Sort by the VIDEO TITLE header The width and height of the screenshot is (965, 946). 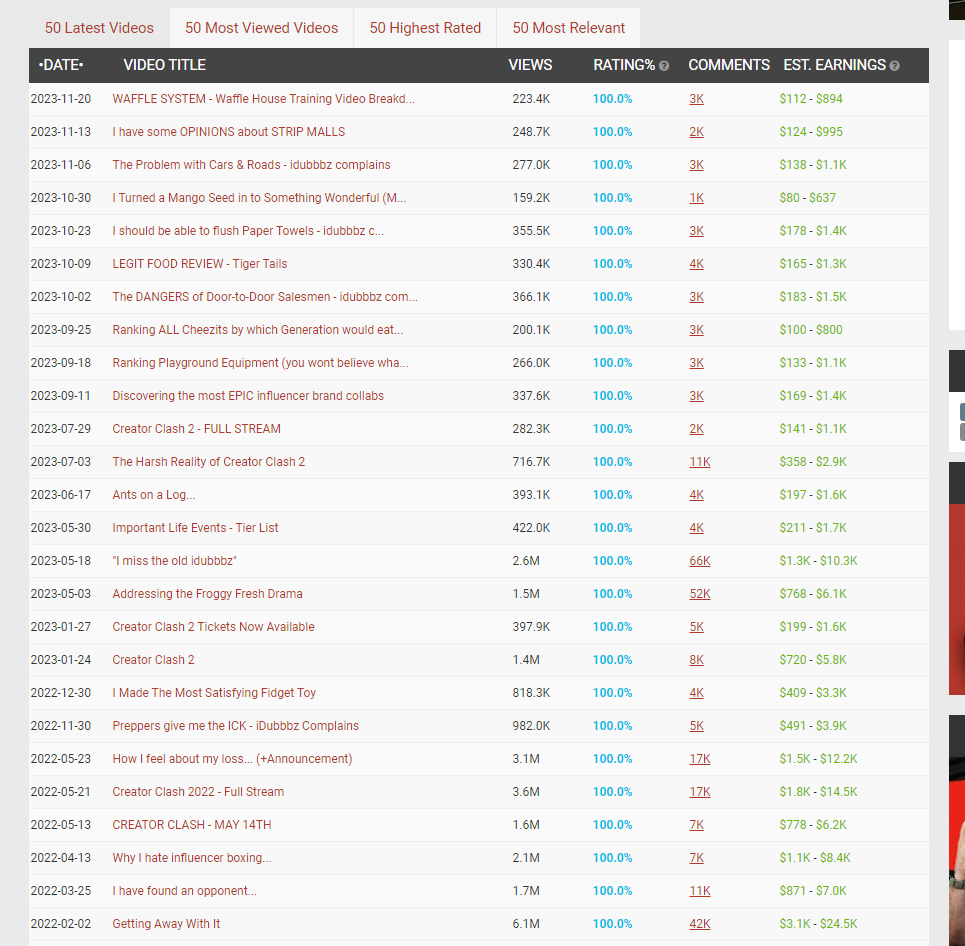[x=164, y=65]
